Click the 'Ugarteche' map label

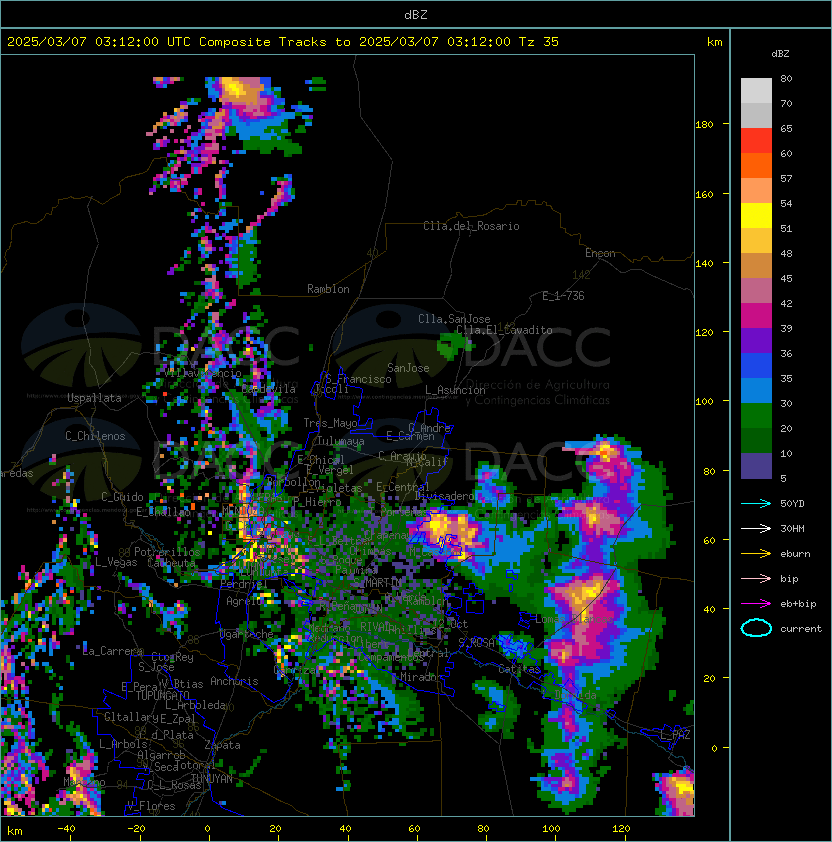[246, 634]
